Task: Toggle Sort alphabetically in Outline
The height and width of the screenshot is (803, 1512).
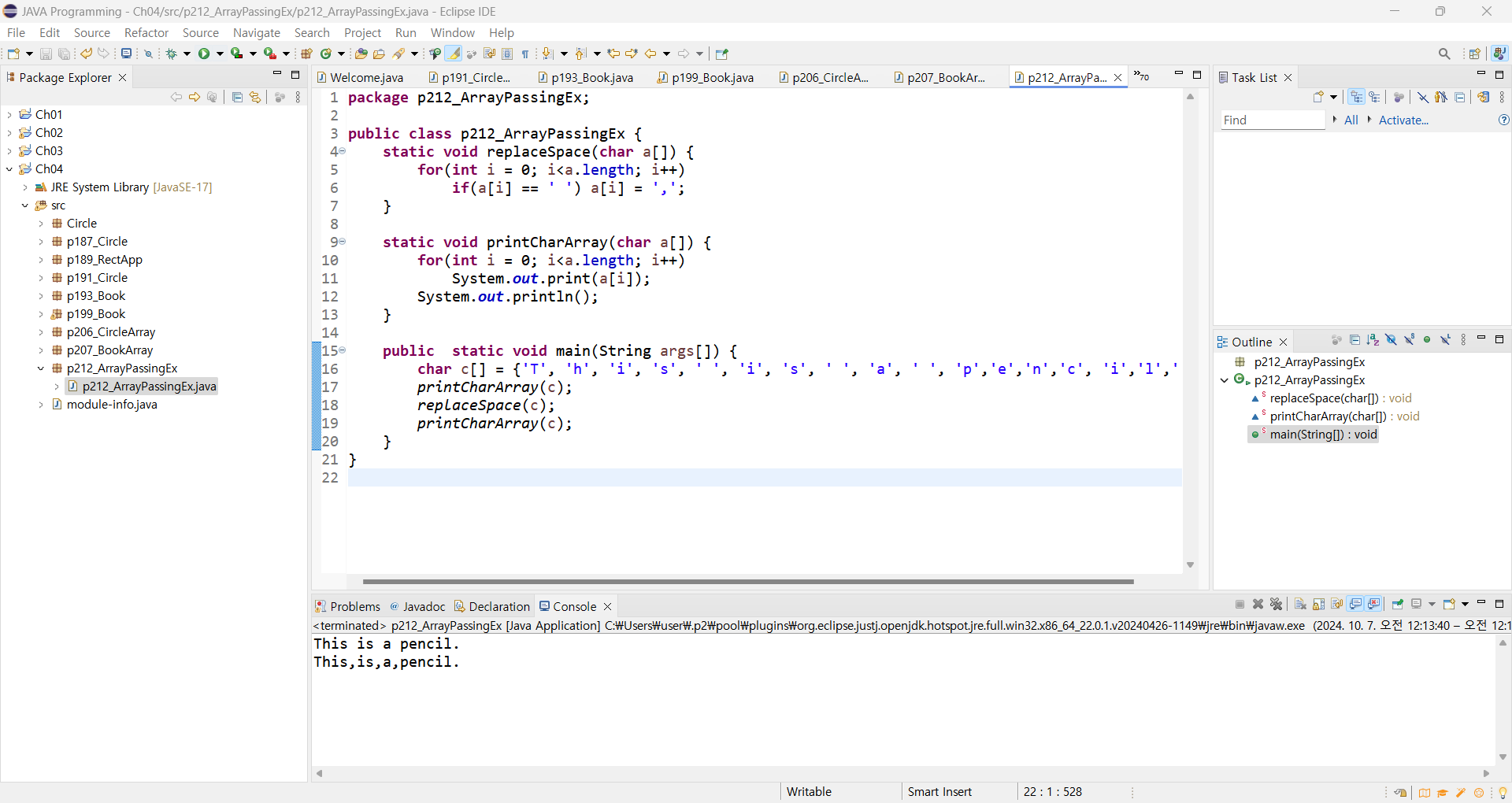Action: point(1373,339)
